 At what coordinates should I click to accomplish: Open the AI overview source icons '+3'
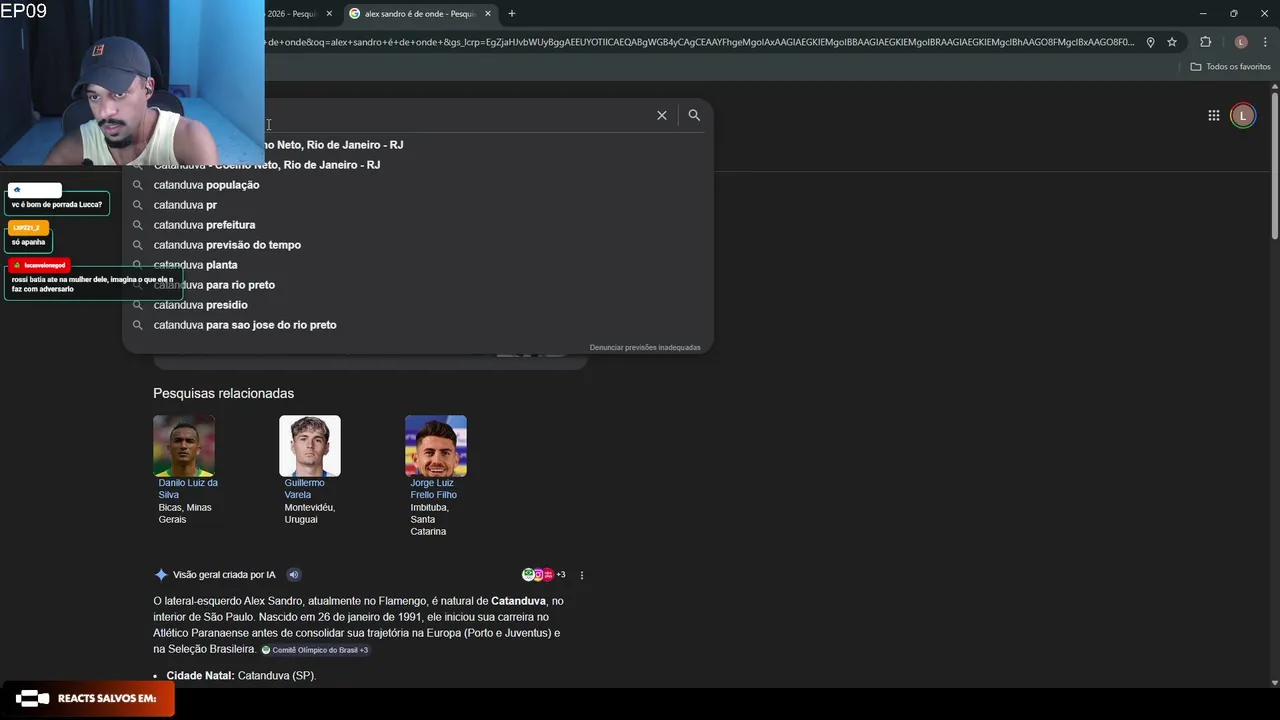(x=544, y=575)
